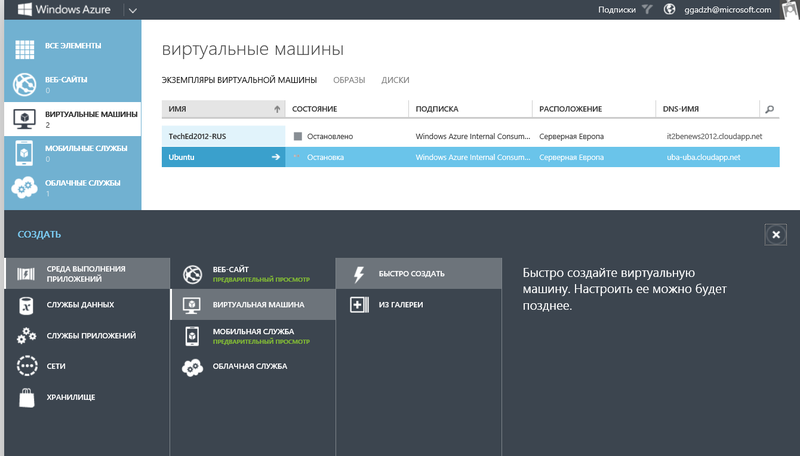
Task: Choose ВЕБ-САЙТ label in create menu
Action: [x=231, y=269]
